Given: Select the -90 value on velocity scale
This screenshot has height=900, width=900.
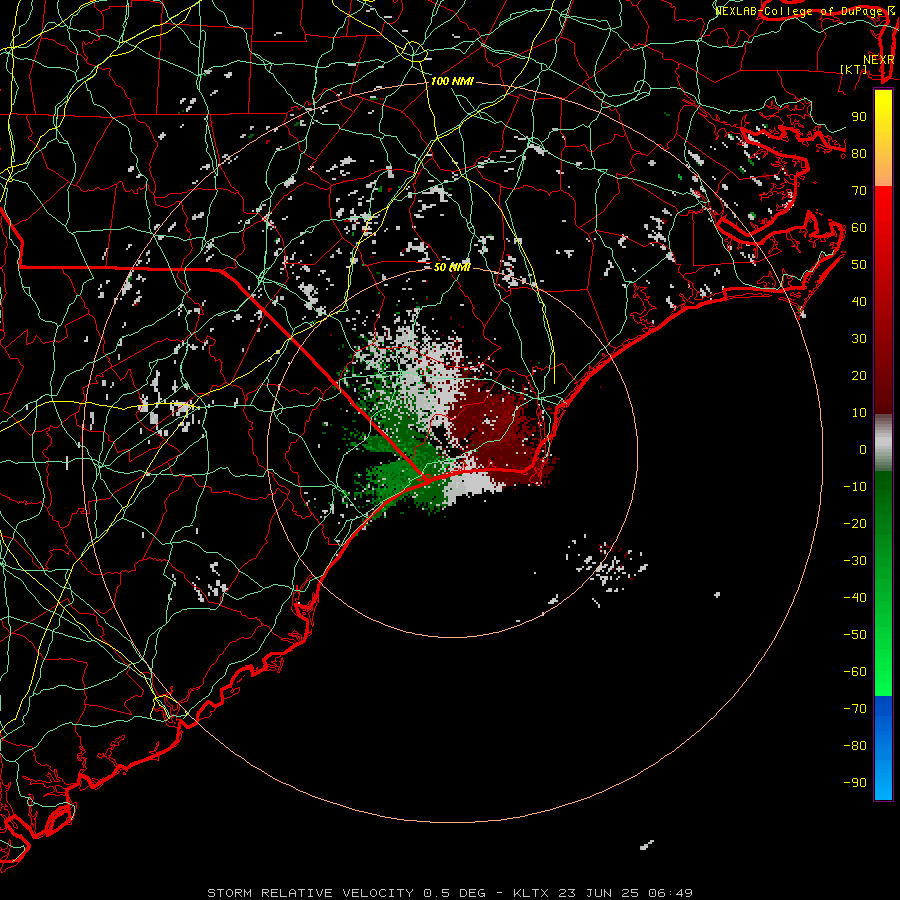Looking at the screenshot, I should (x=855, y=783).
